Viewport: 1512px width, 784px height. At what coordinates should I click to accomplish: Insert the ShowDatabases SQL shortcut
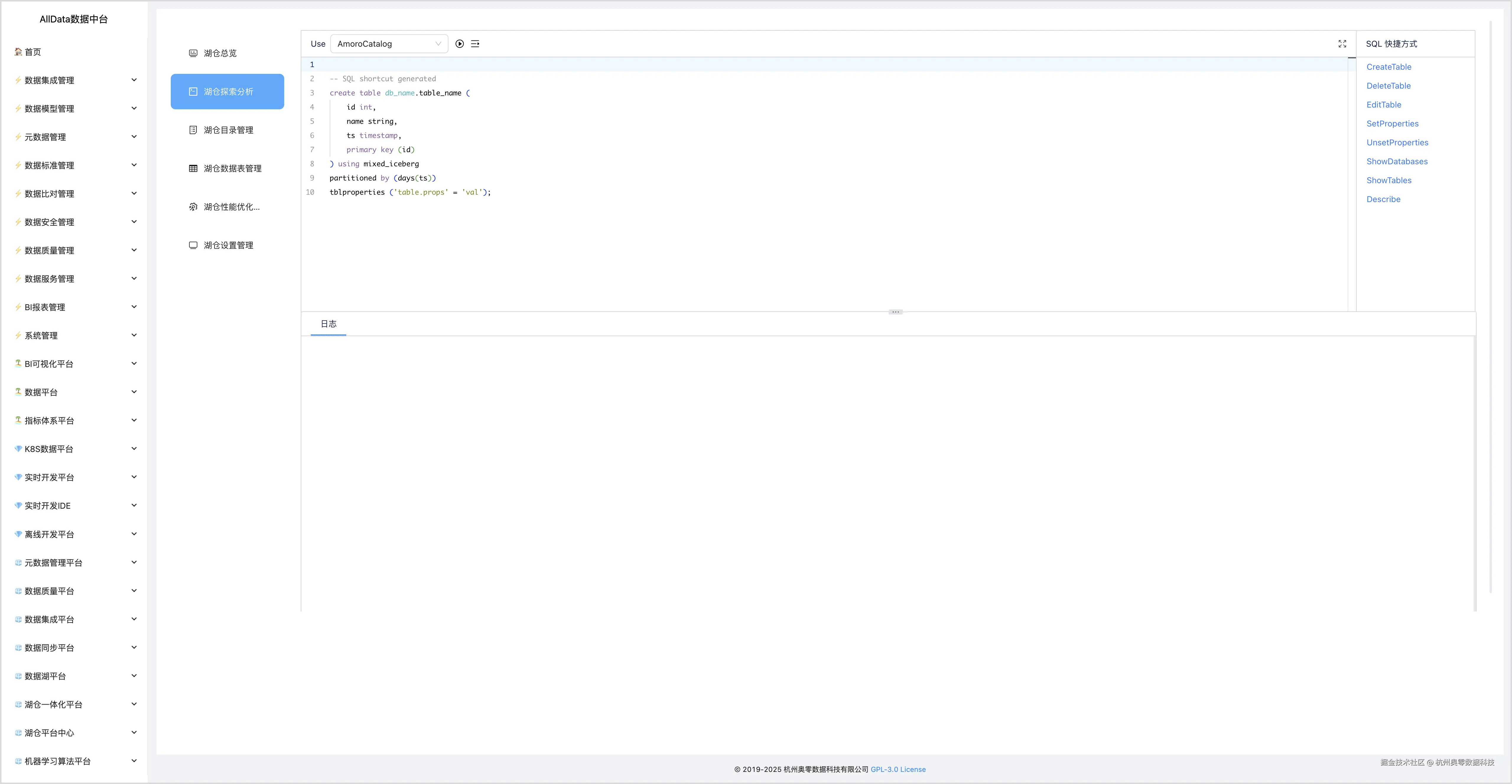[1397, 161]
